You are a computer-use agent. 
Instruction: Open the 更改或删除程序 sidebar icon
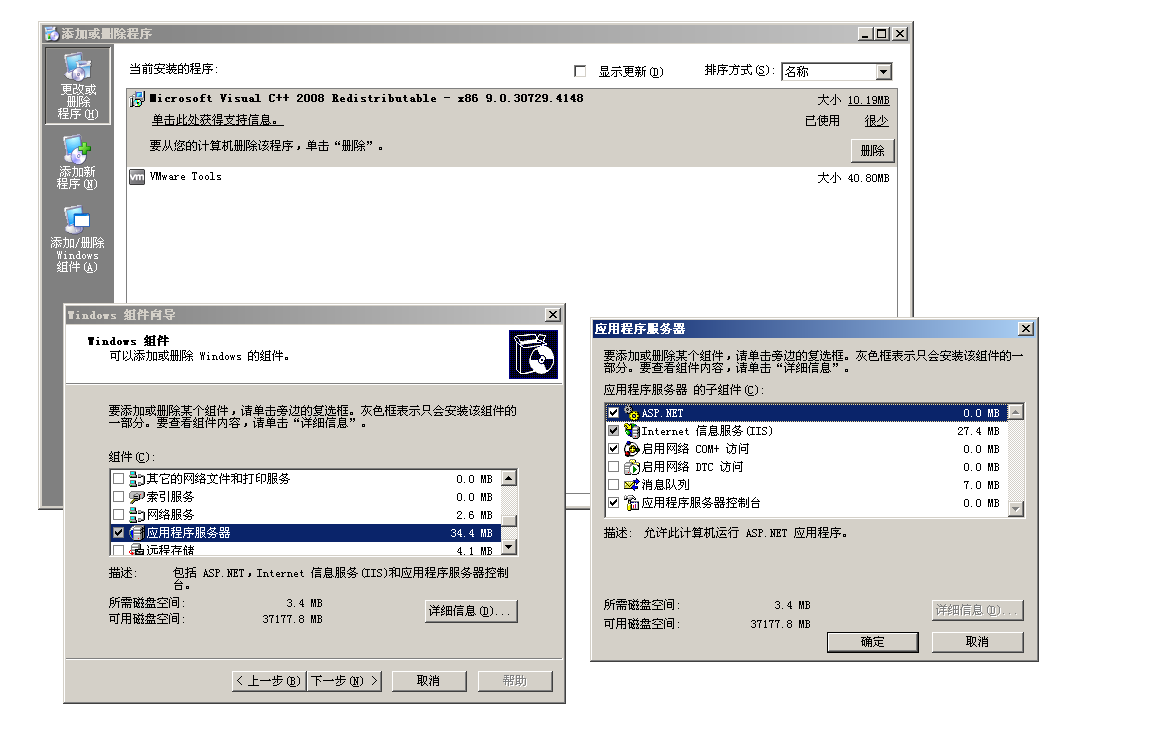tap(78, 86)
